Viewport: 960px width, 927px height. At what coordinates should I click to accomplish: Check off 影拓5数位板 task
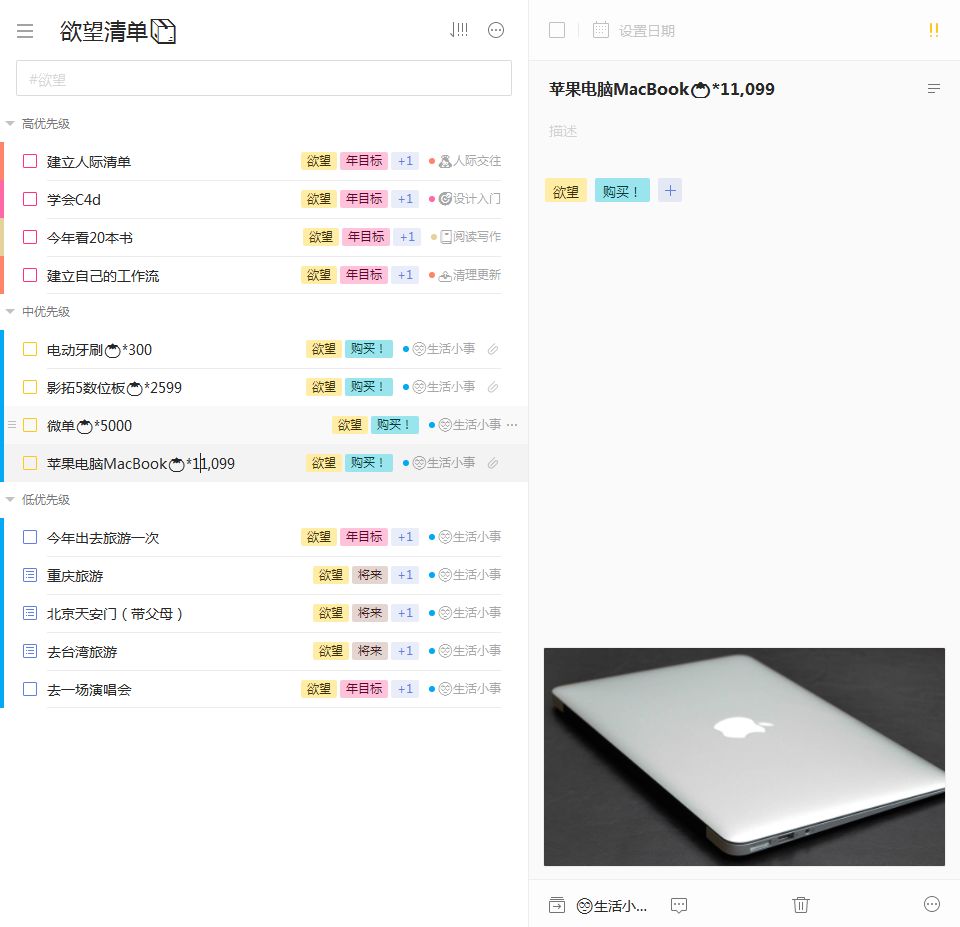click(29, 387)
